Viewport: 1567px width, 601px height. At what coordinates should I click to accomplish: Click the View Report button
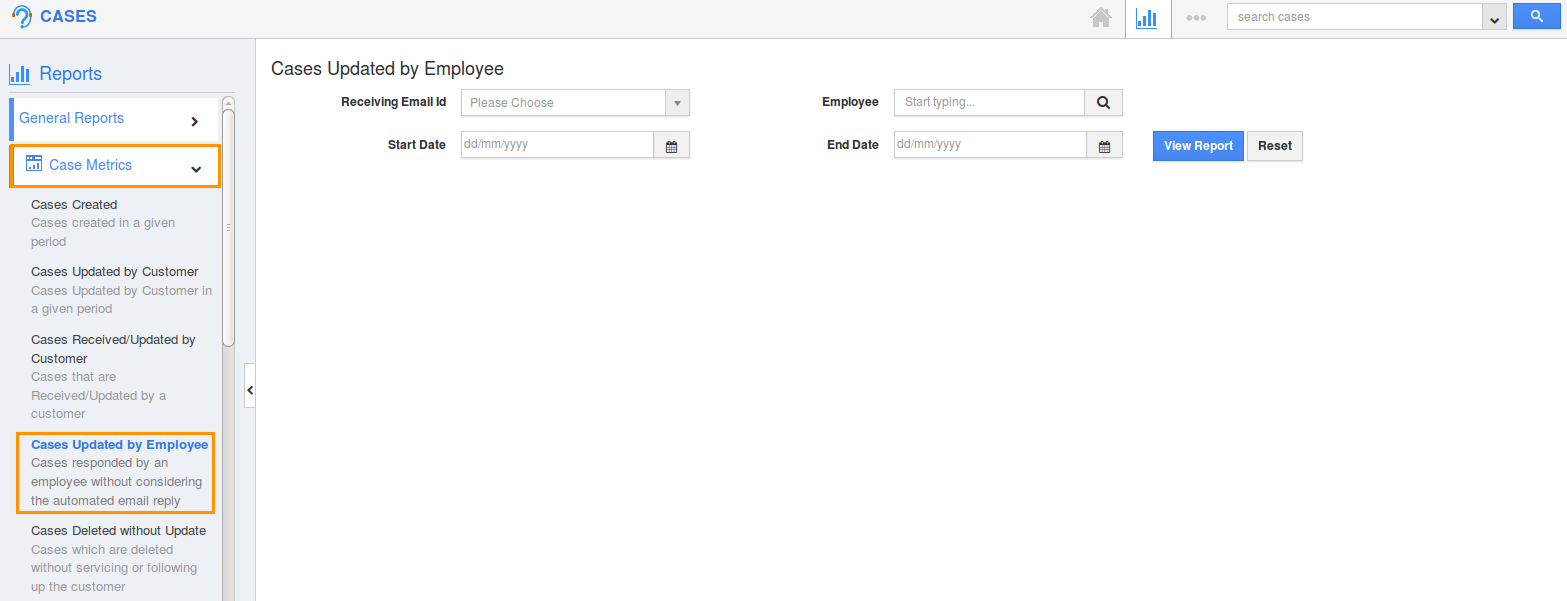(1197, 145)
